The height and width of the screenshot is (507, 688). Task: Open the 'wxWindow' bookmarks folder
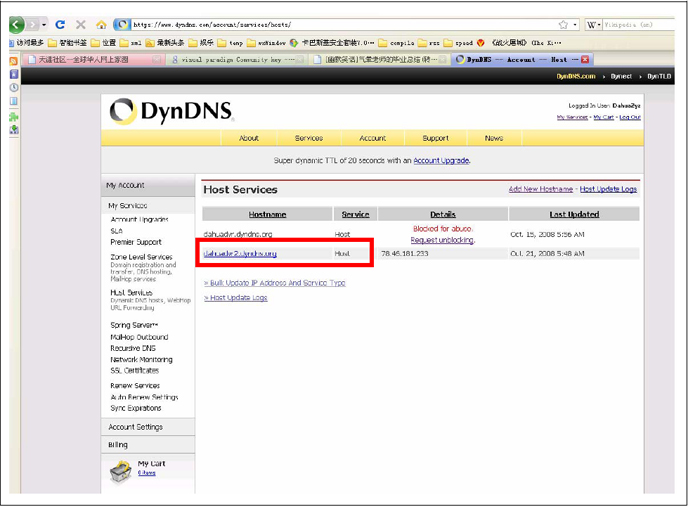[266, 43]
